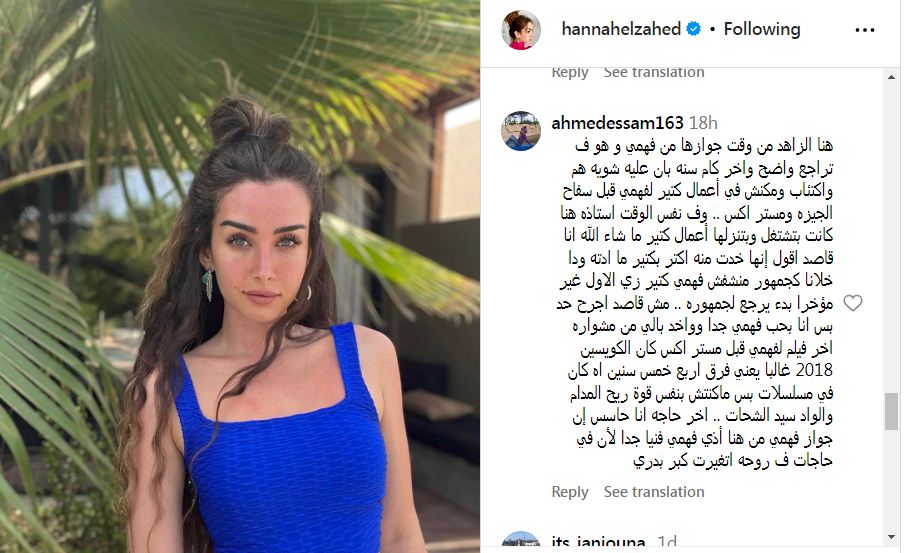Open its_janjouna avatar at the bottom
913x553 pixels.
[x=521, y=541]
